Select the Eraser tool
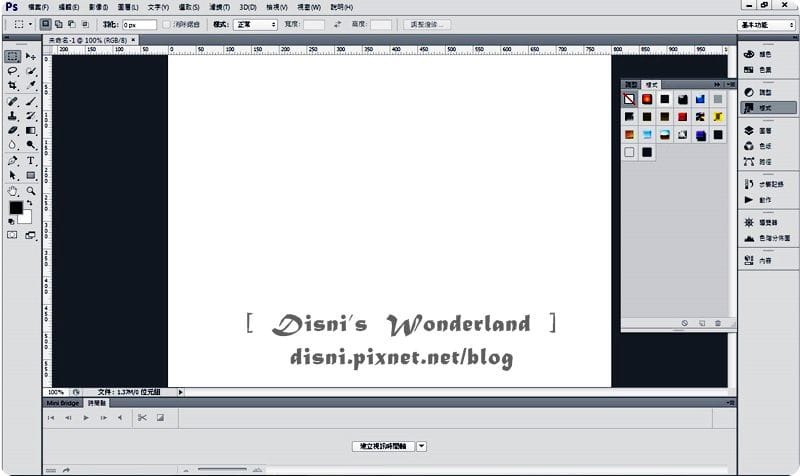This screenshot has width=800, height=476. coord(13,131)
